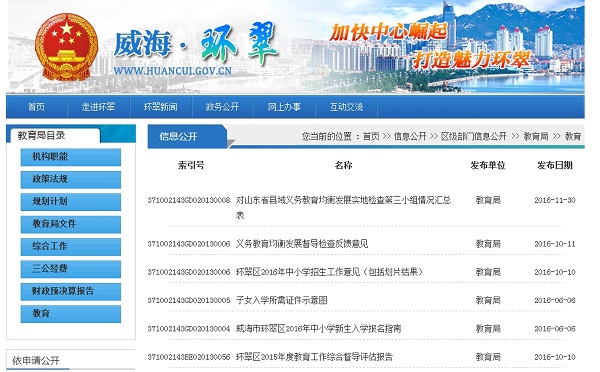Open 威海市环翠区2016年中小学新生入学报名指南 link
The width and height of the screenshot is (600, 372).
[x=318, y=329]
